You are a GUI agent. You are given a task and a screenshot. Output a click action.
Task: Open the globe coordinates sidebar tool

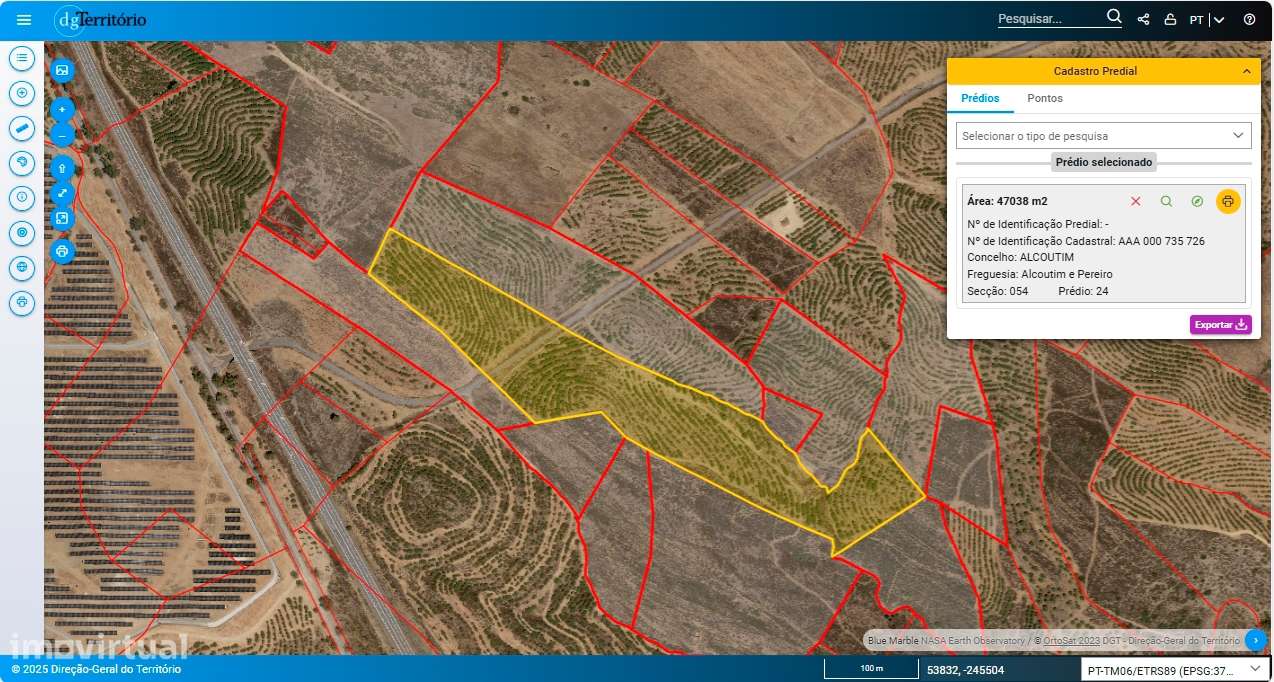(22, 267)
